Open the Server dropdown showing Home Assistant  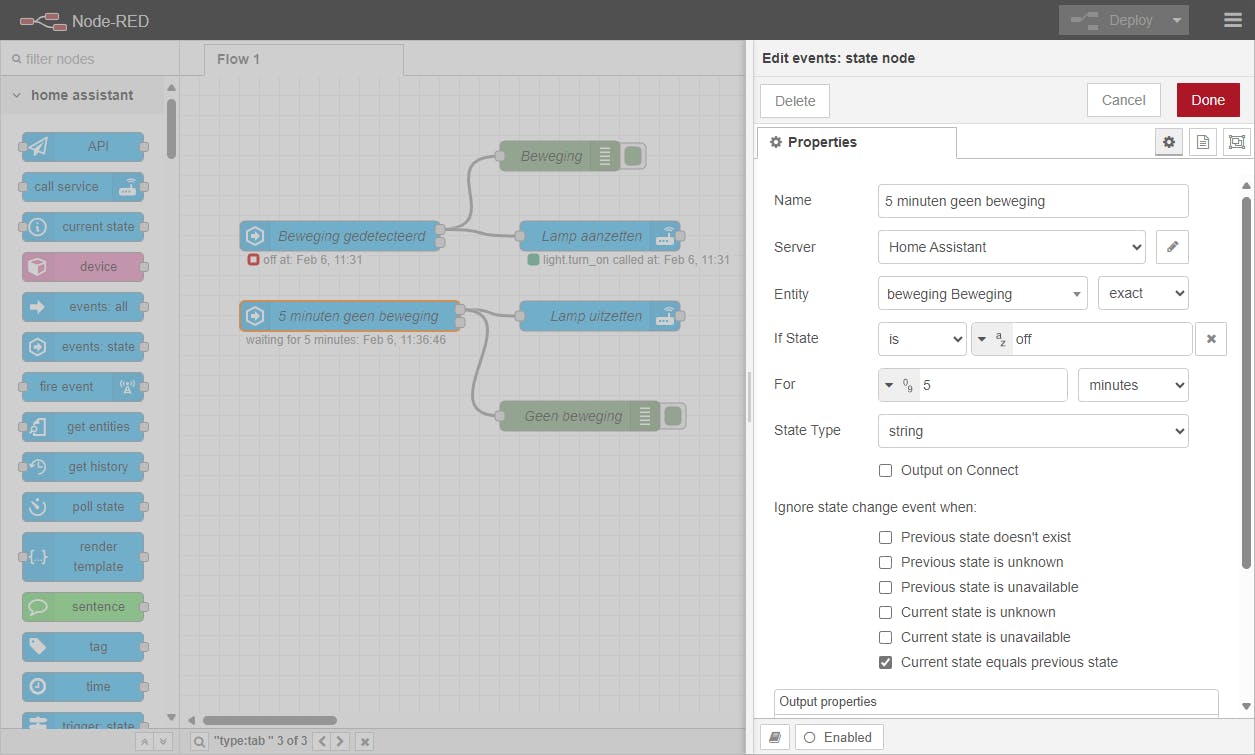coord(1012,247)
